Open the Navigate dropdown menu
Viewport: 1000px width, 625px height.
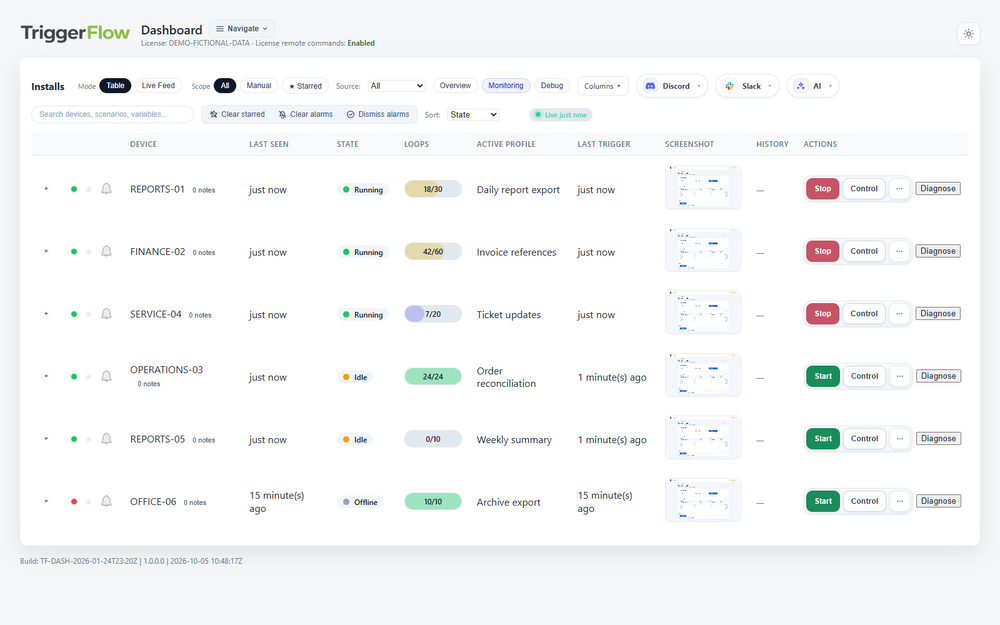coord(242,29)
